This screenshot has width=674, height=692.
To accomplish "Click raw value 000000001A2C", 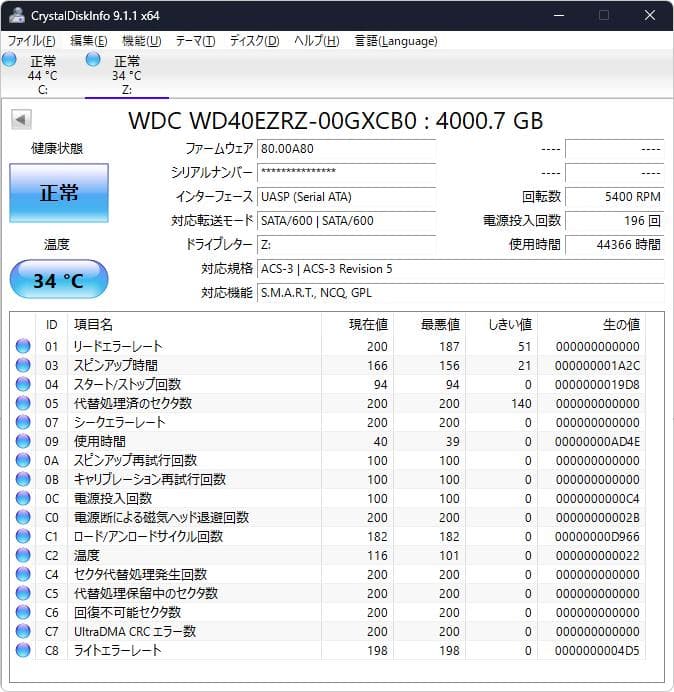I will pos(597,365).
